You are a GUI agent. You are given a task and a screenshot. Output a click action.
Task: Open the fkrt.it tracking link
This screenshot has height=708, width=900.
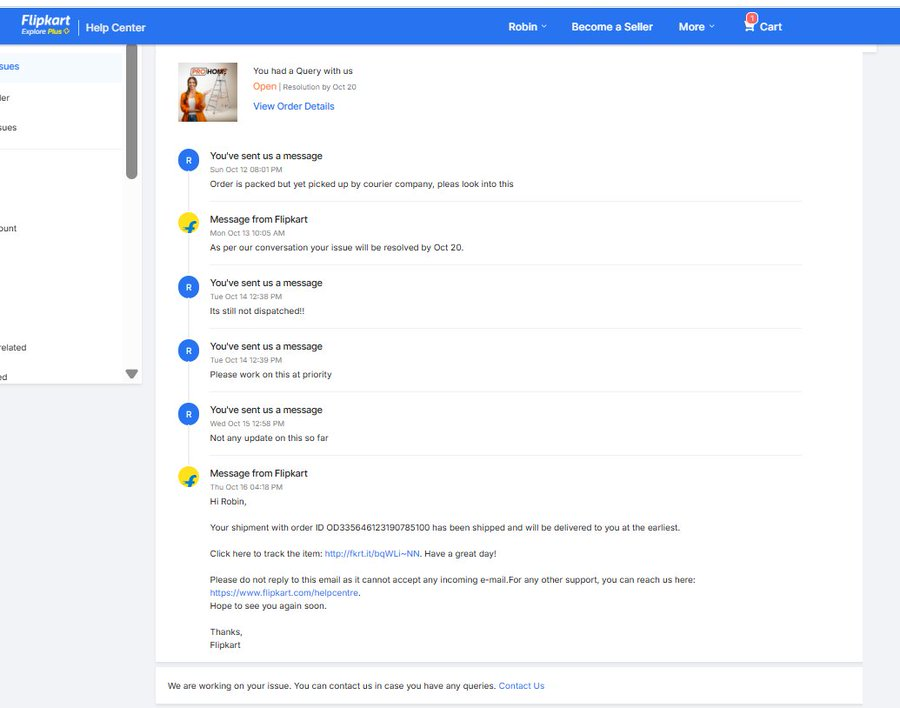point(372,554)
